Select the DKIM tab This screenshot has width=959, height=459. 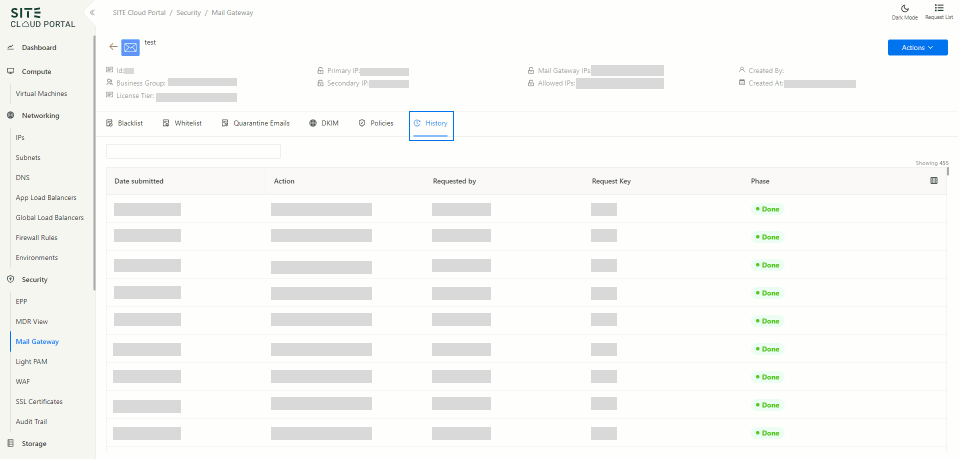(324, 123)
